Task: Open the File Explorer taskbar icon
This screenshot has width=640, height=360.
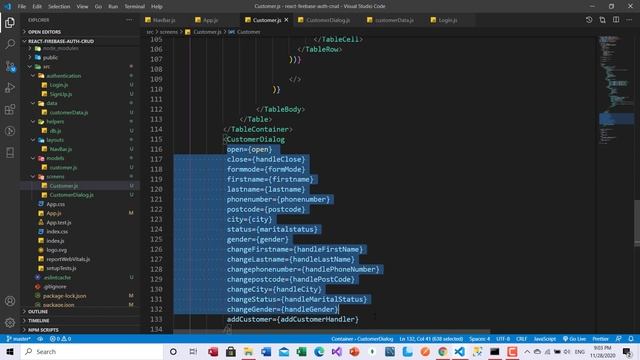Action: [248, 351]
